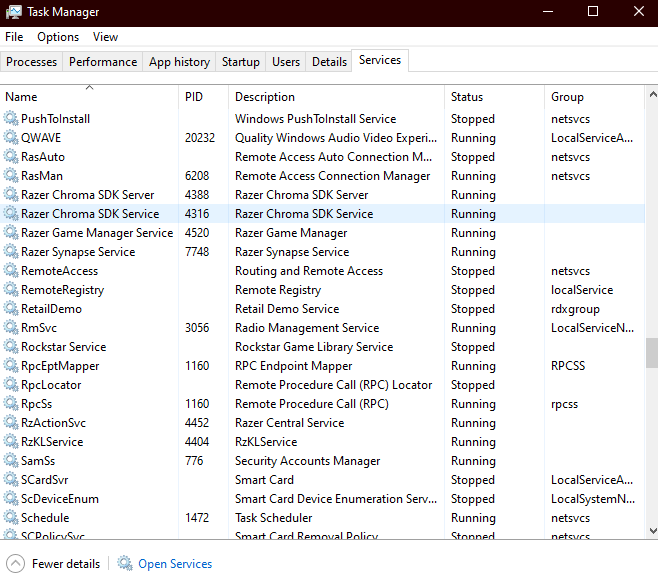
Task: Click the gear icon beside RasAuto
Action: (11, 157)
